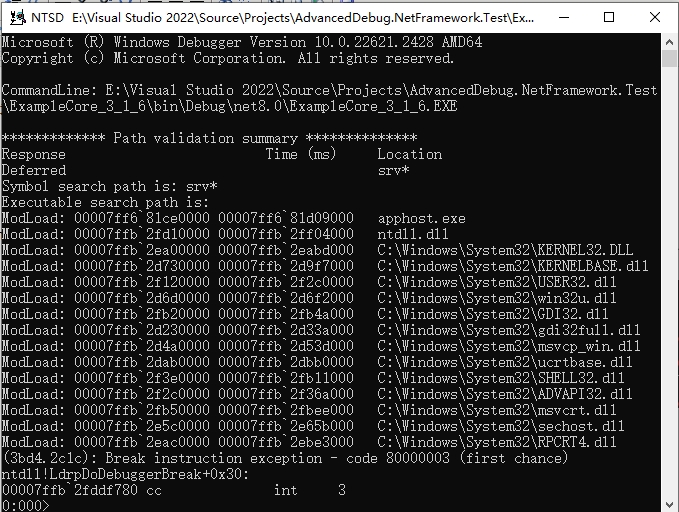Click the GDI32.dll path text
This screenshot has height=512, width=679.
(x=493, y=314)
